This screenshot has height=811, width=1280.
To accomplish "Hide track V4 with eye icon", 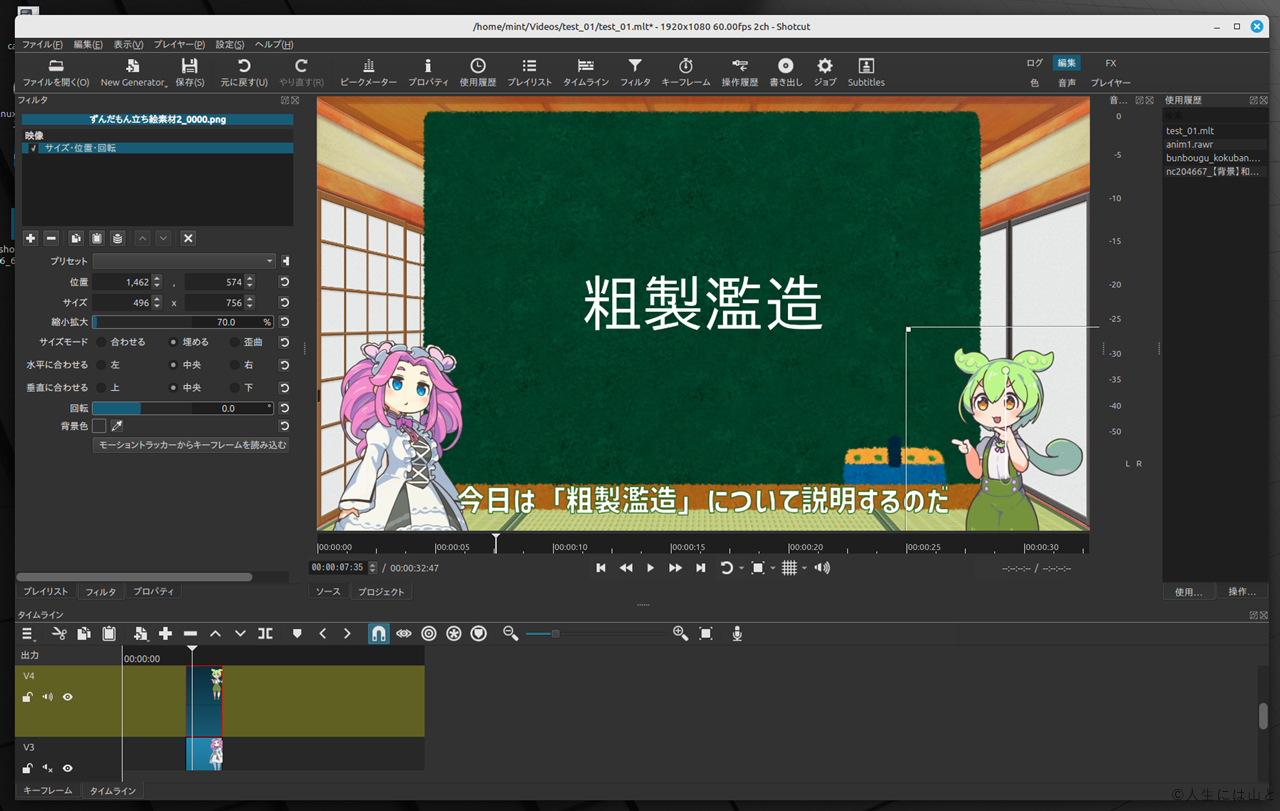I will click(x=68, y=697).
